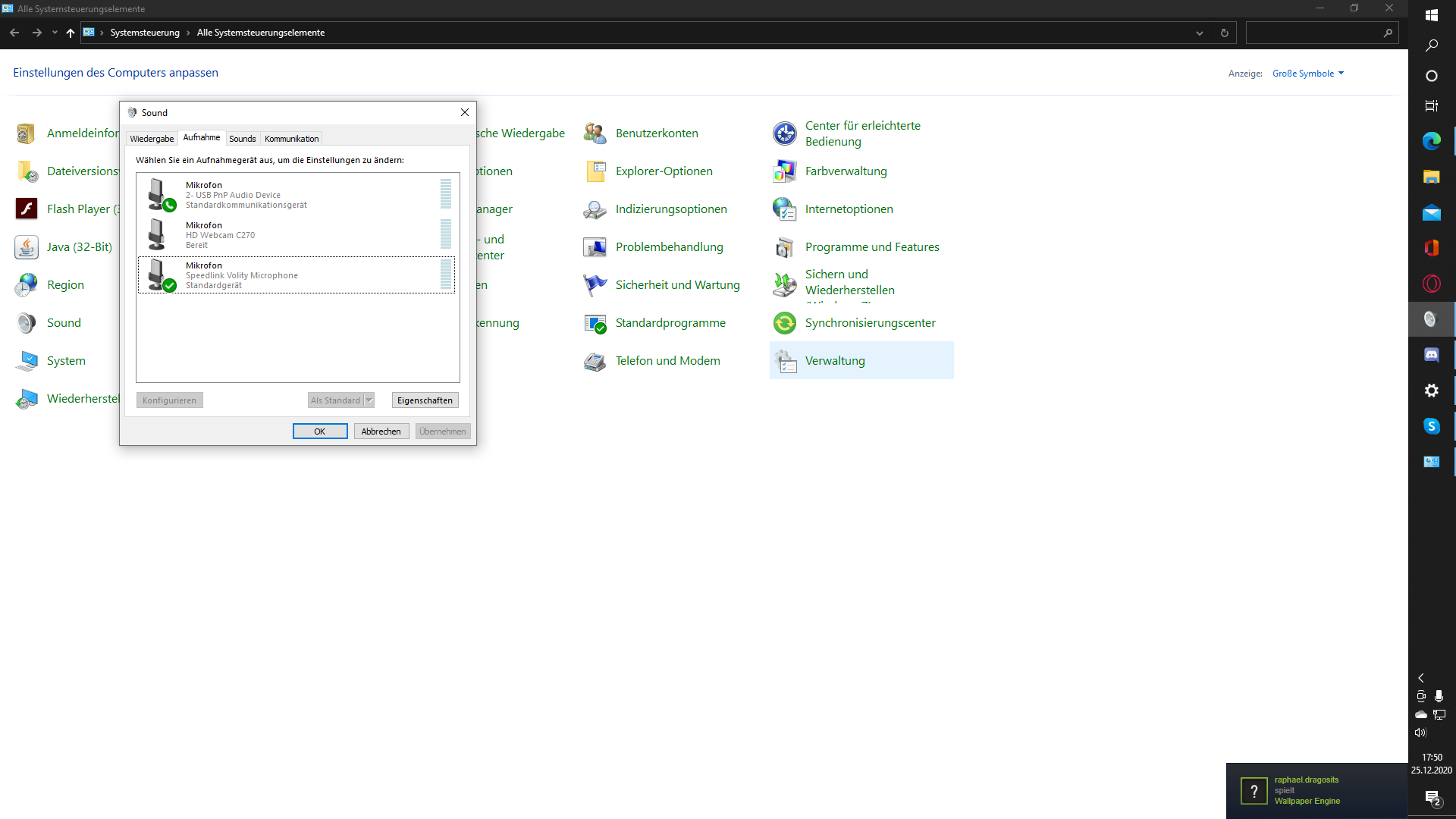
Task: Switch to the Wiedergabe tab
Action: pos(152,139)
